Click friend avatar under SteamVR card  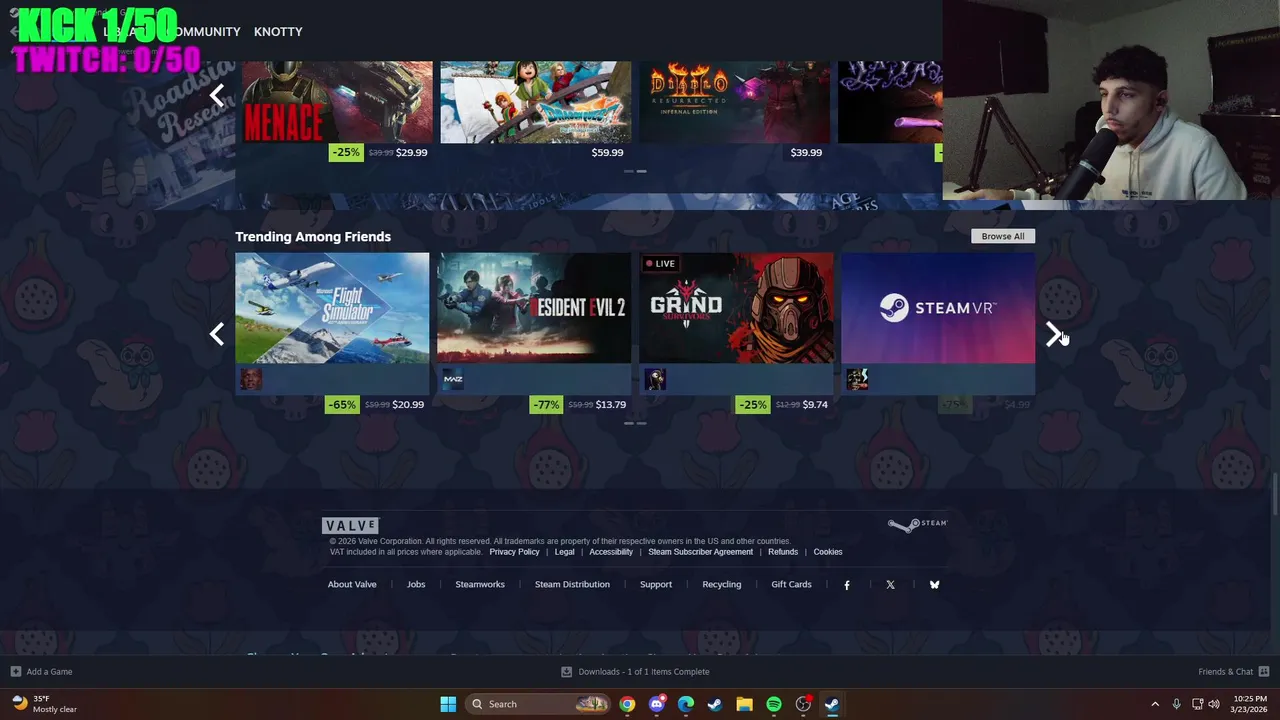(x=857, y=379)
